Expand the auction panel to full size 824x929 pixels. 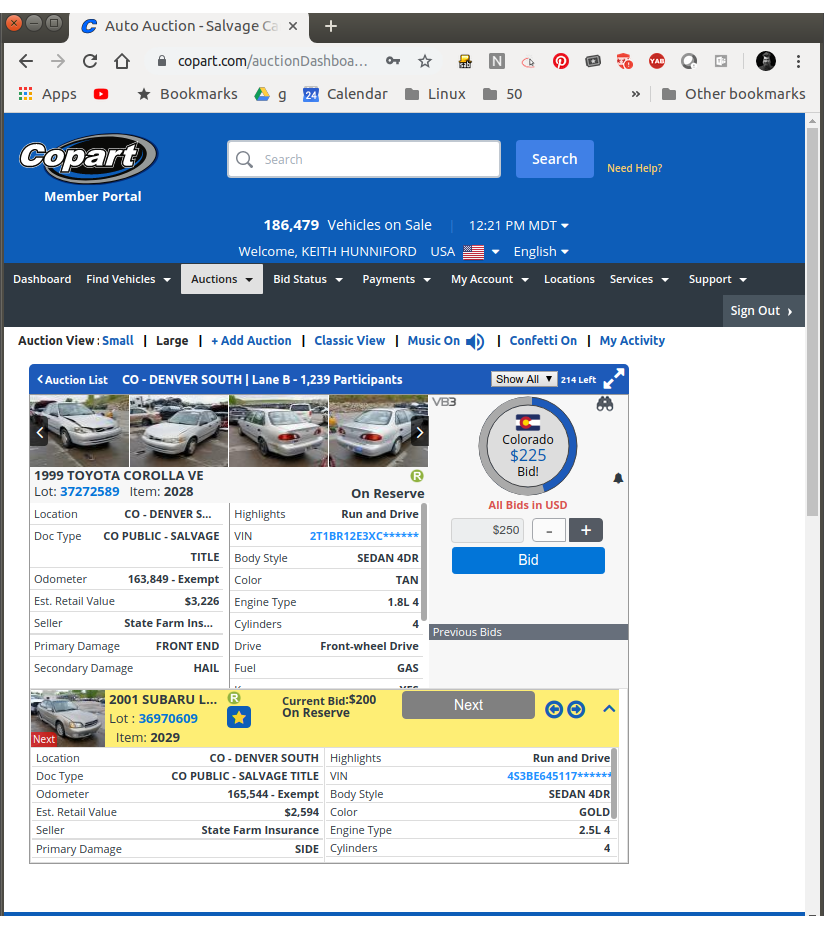614,379
